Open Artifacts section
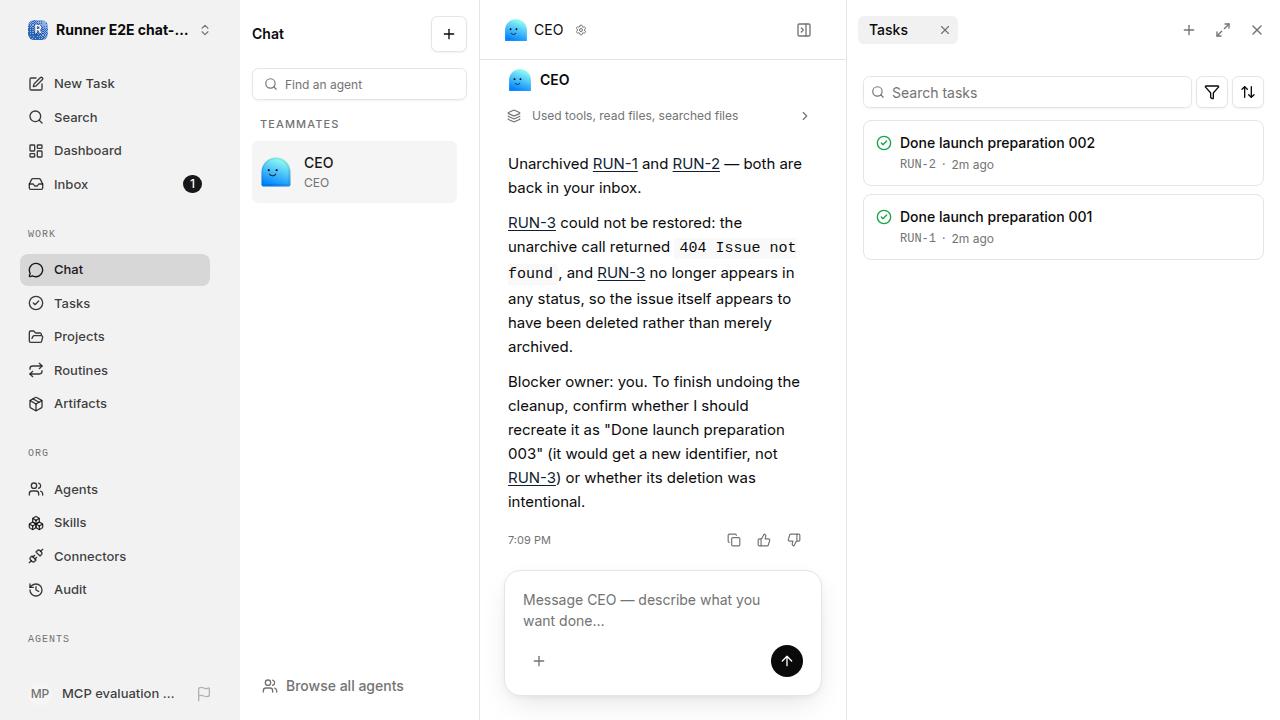The image size is (1280, 720). [115, 404]
